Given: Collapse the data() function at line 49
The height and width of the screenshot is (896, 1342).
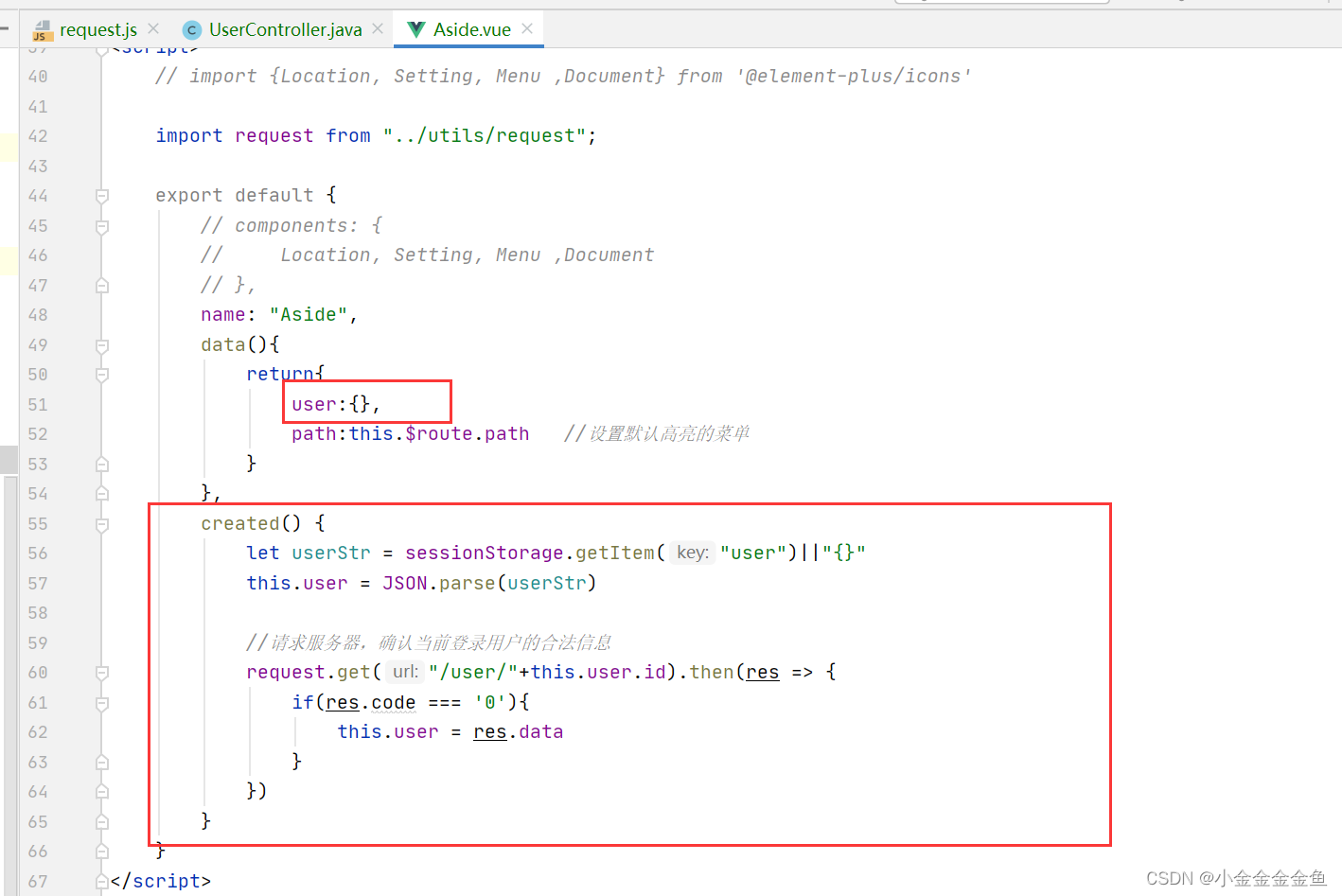Looking at the screenshot, I should click(x=102, y=345).
